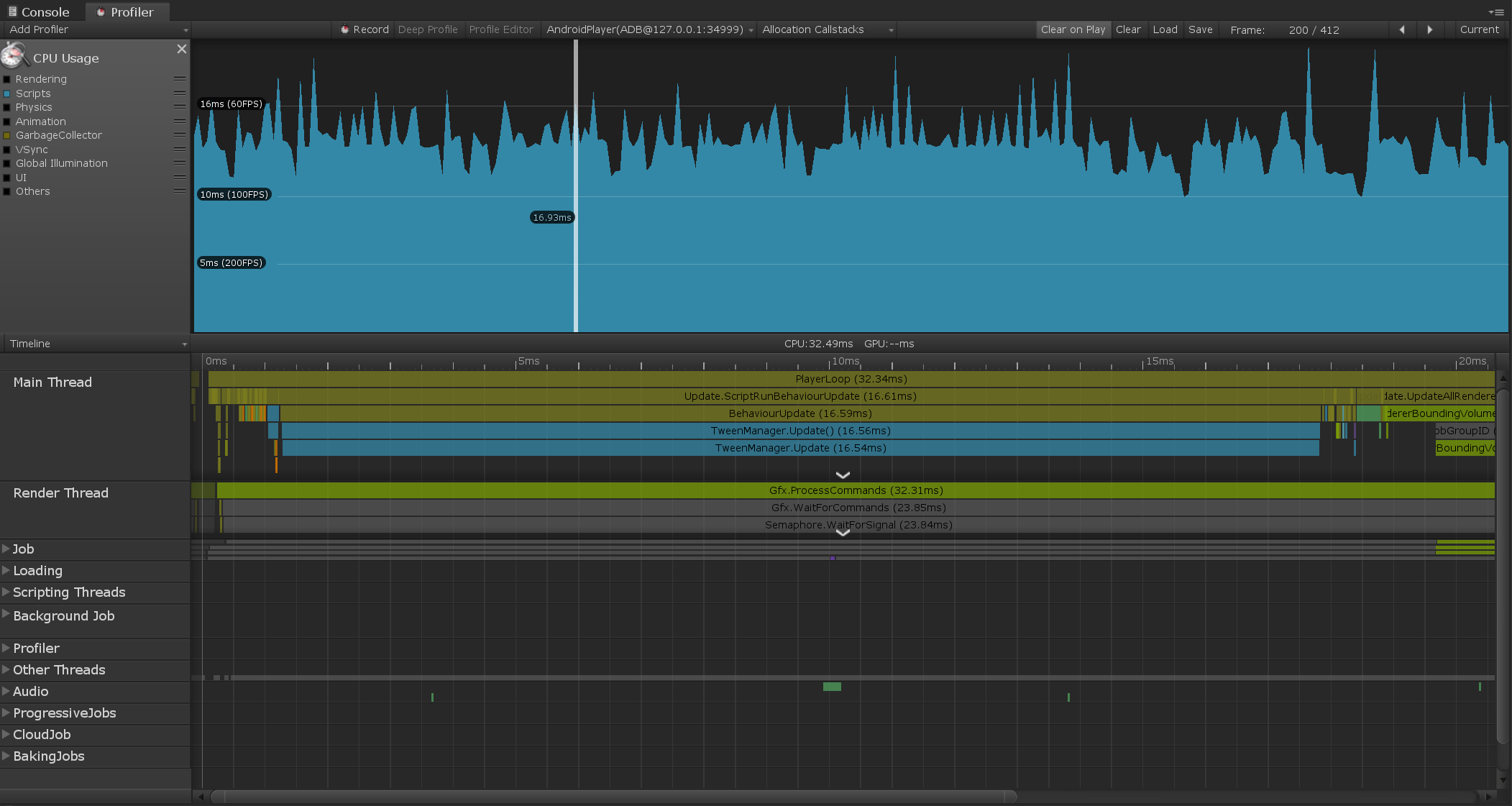Expand the Scripting Threads group

(x=6, y=592)
